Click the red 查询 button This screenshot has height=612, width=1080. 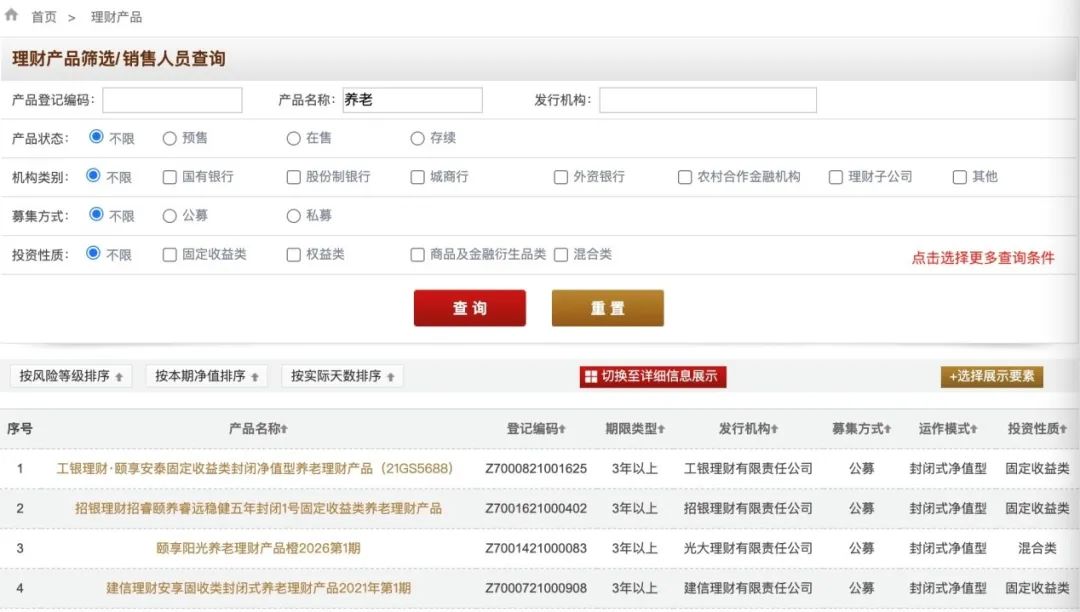tap(470, 308)
